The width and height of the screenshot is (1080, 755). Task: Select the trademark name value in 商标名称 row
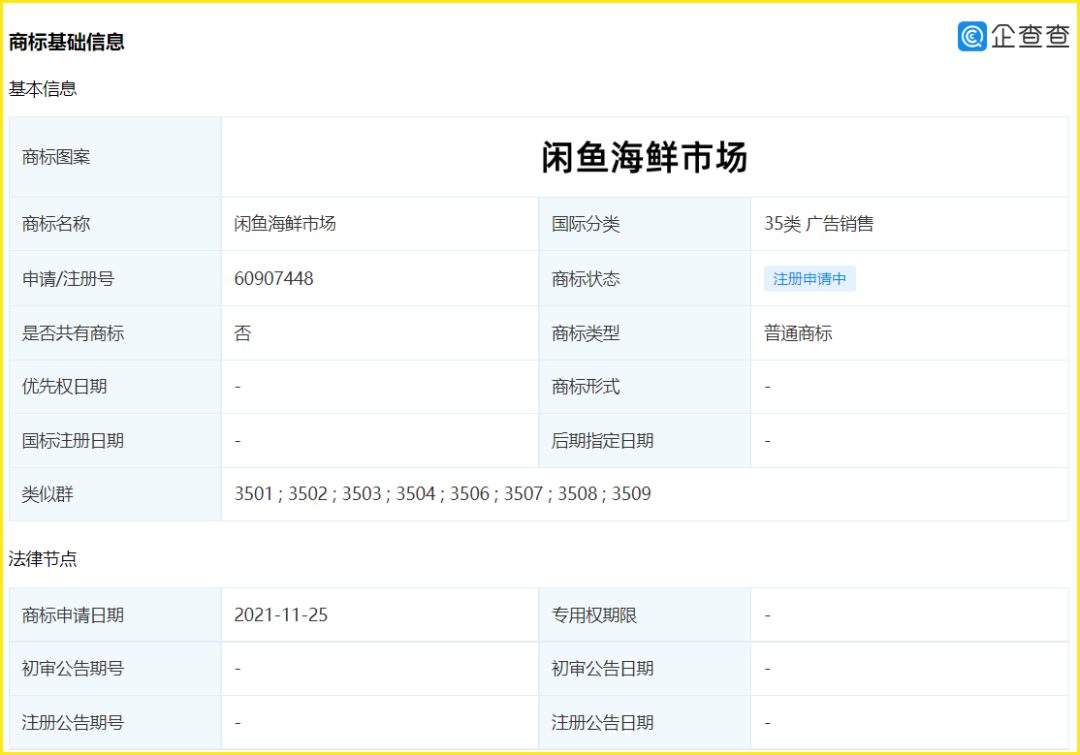point(285,224)
